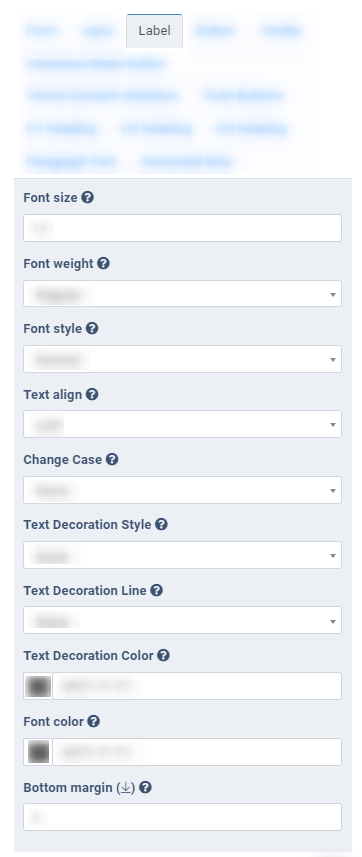Click the Bottom margin help icon
Screen dimensions: 362x857
[x=145, y=788]
